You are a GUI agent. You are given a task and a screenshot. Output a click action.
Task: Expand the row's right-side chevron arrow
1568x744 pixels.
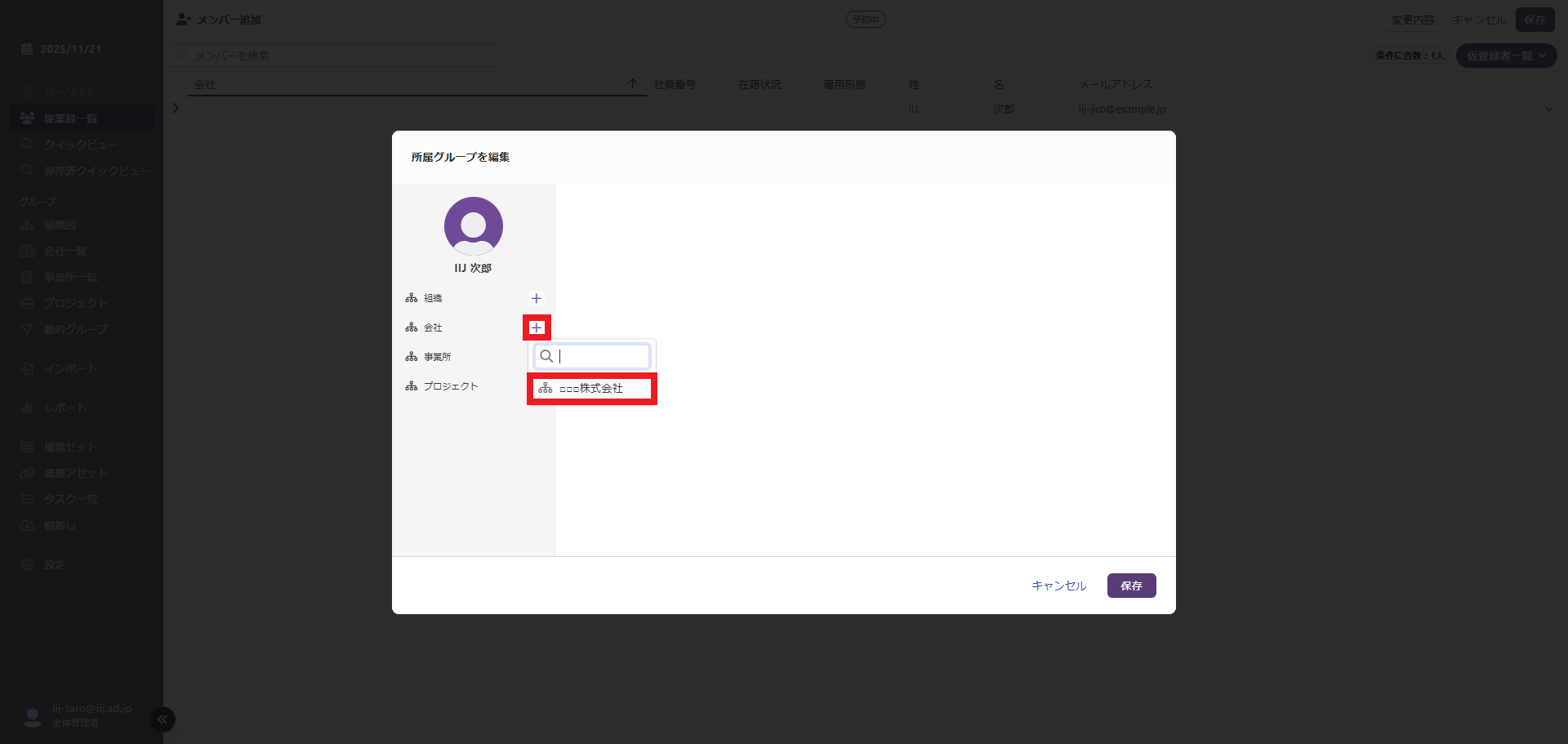pos(1548,109)
